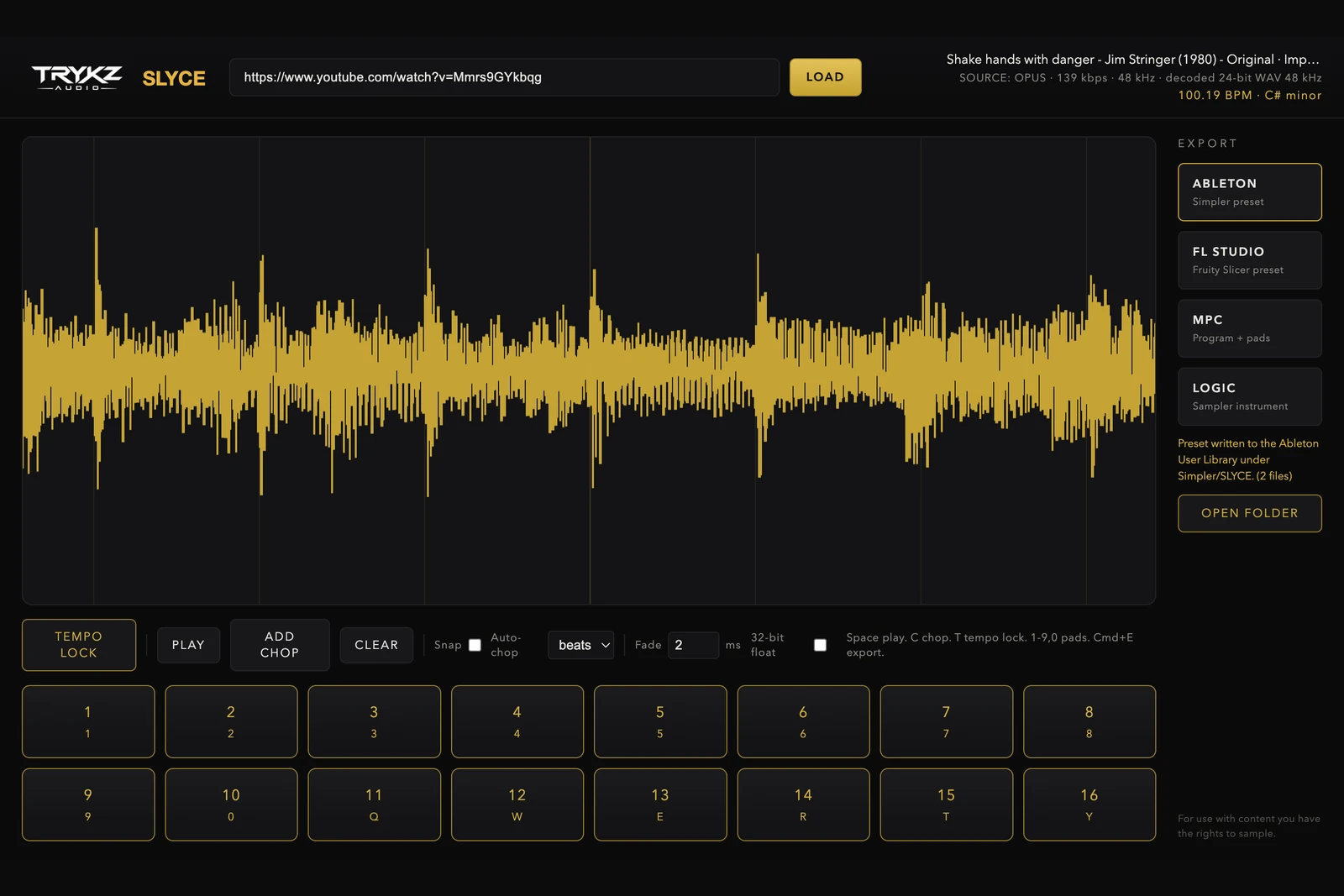Select MPC Program + pads export
Screen dimensions: 1344x896
click(x=1249, y=328)
